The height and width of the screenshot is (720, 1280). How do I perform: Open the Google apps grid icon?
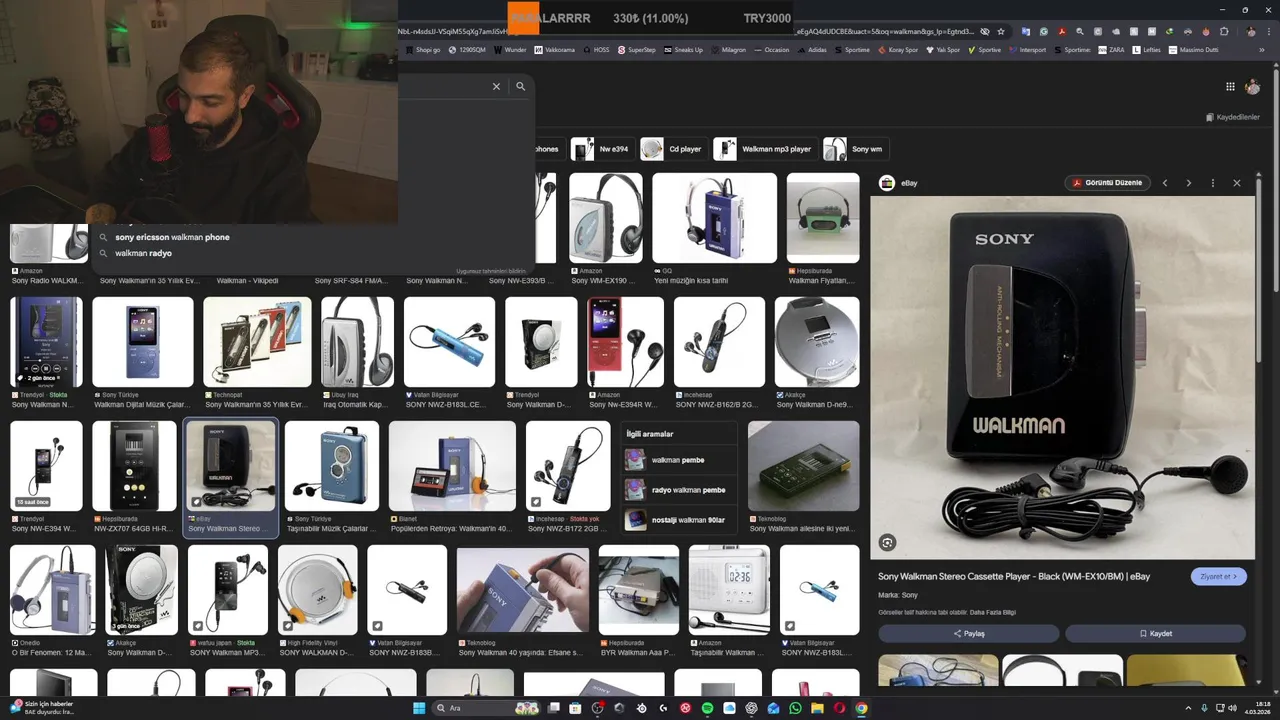1230,87
